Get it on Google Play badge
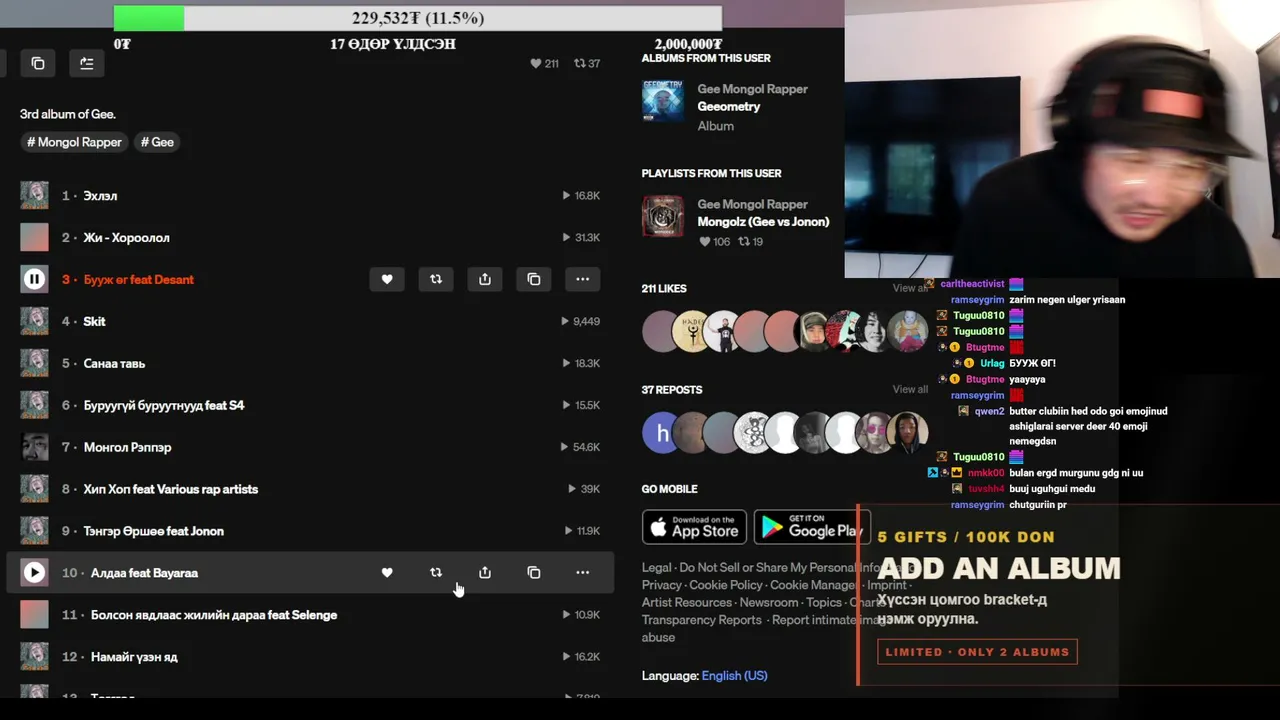Image resolution: width=1280 pixels, height=720 pixels. (x=812, y=527)
